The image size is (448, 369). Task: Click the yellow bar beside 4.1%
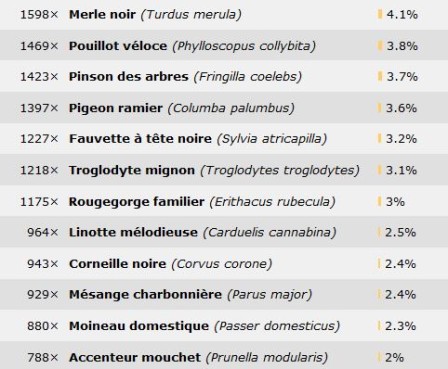tap(380, 14)
